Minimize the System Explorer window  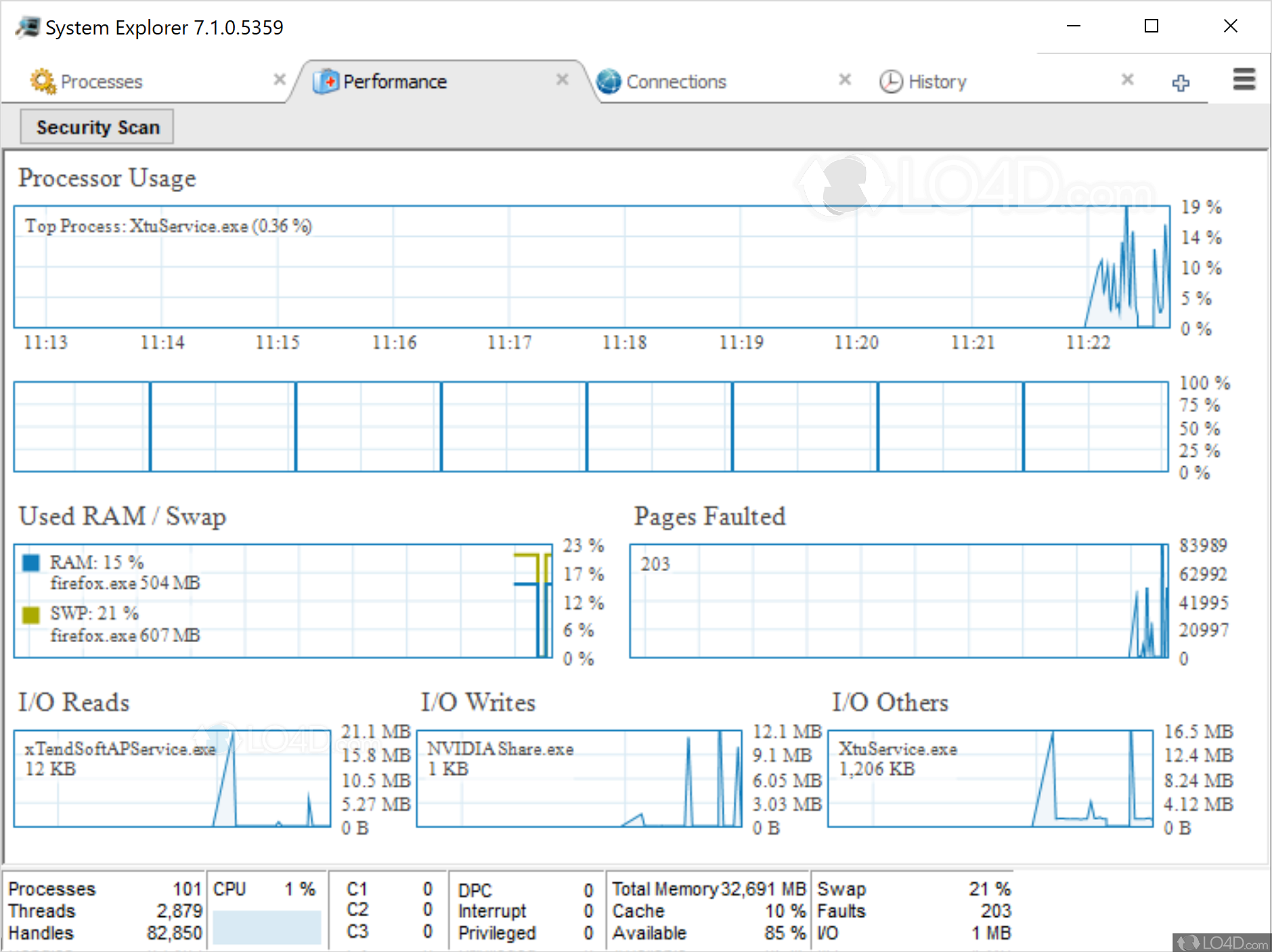pos(1074,26)
